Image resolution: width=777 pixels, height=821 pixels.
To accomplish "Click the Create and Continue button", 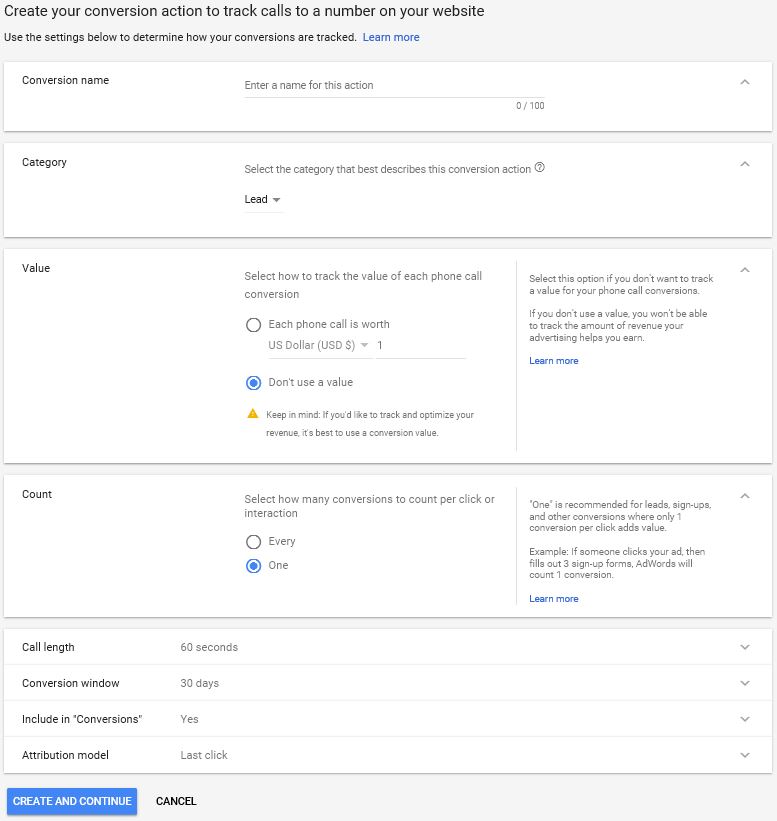I will click(72, 801).
